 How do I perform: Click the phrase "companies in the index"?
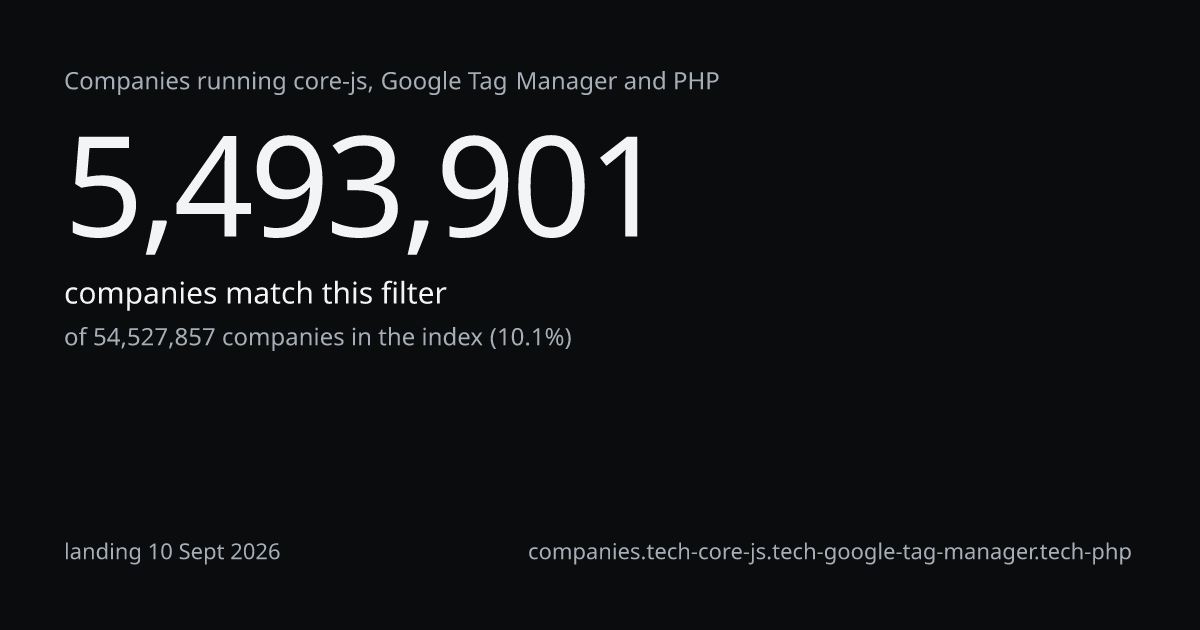(x=352, y=337)
